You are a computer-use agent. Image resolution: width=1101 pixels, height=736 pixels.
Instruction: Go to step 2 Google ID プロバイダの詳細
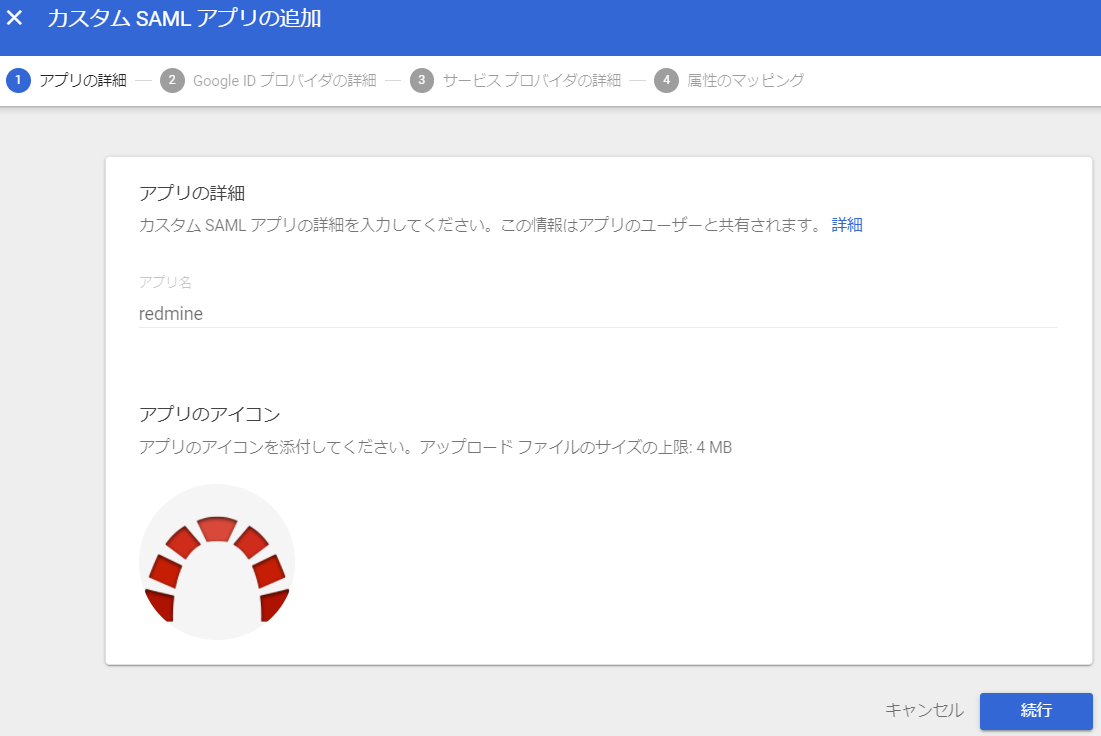click(268, 80)
